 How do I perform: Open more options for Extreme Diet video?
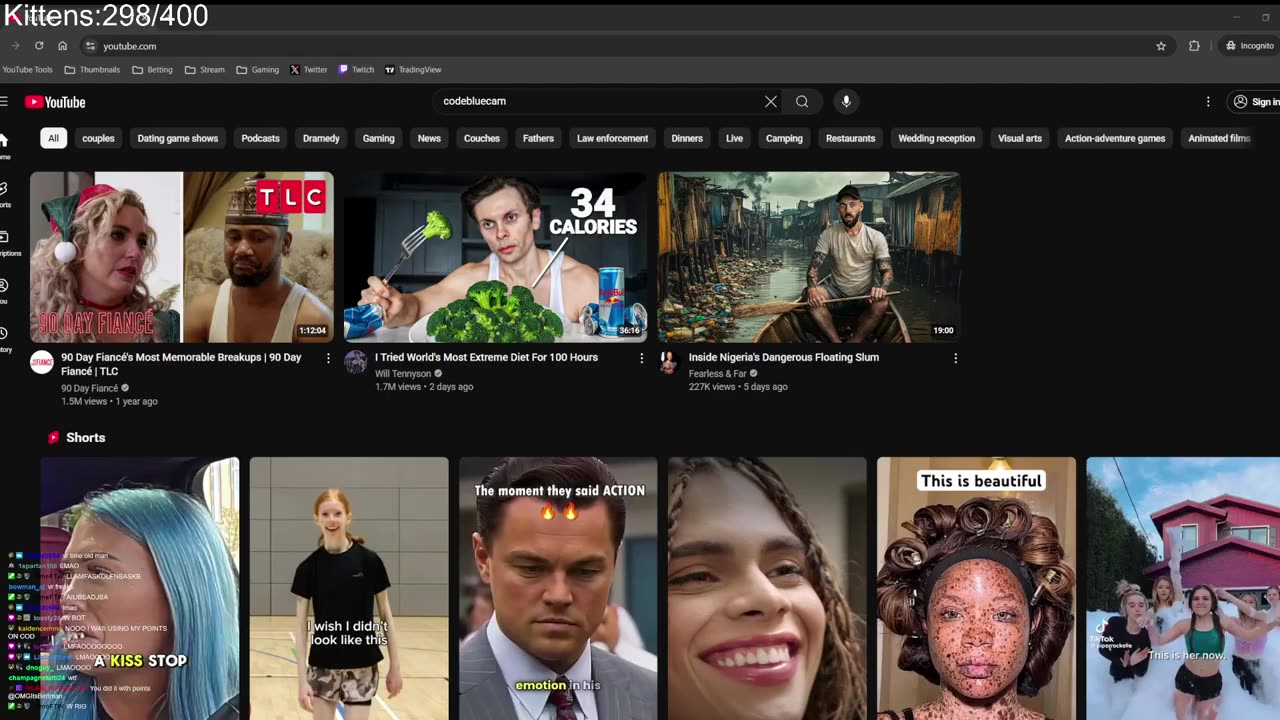642,358
